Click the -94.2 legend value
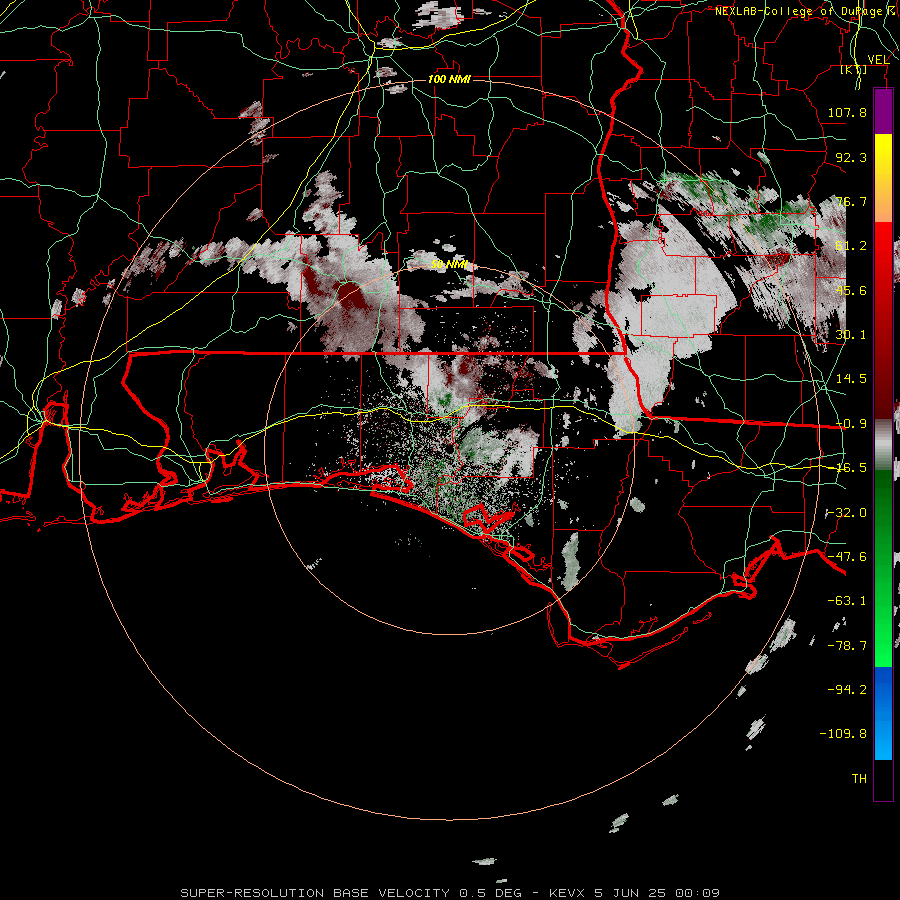900x900 pixels. 847,689
